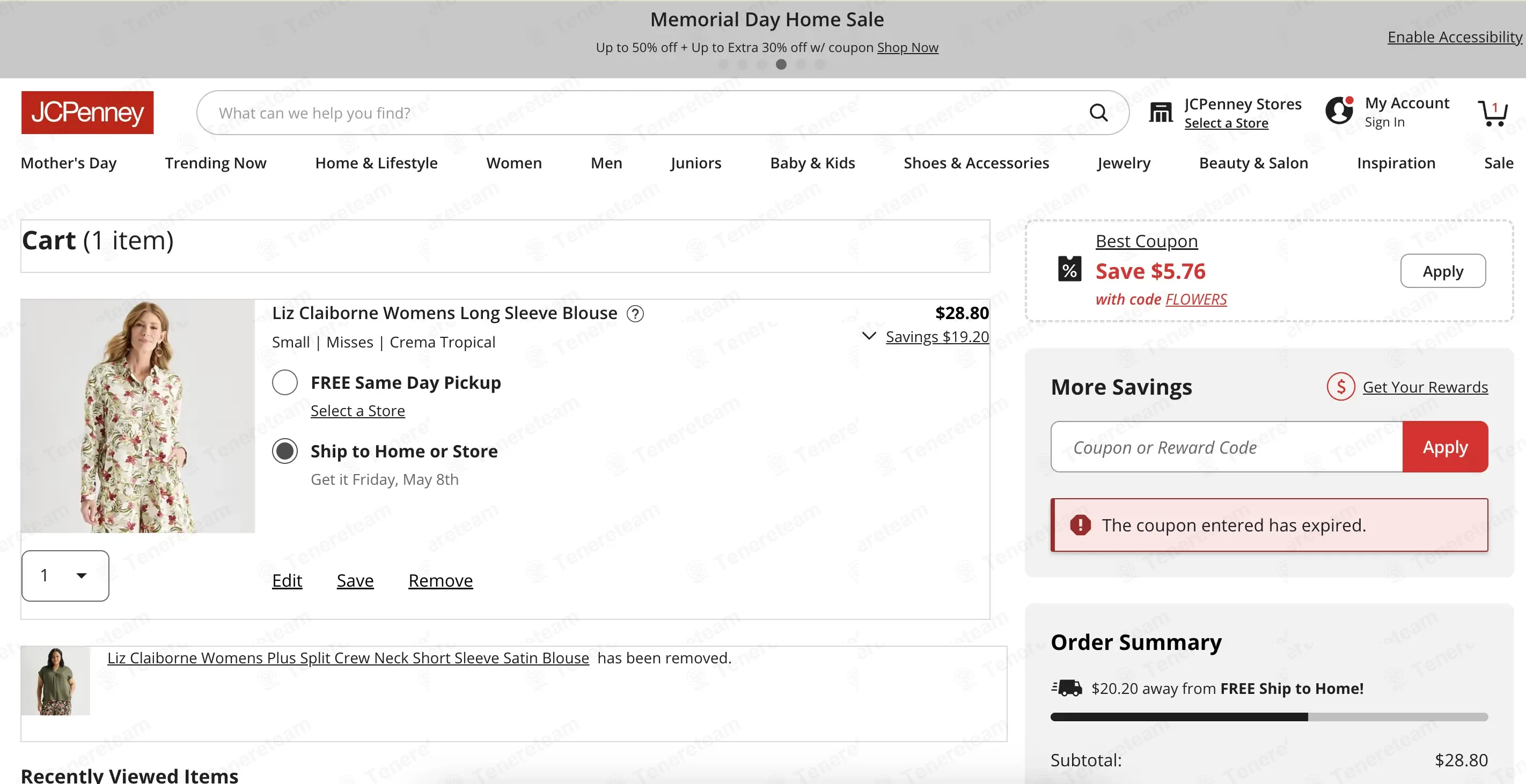This screenshot has width=1526, height=784.
Task: Click the My Account profile icon
Action: tap(1339, 110)
